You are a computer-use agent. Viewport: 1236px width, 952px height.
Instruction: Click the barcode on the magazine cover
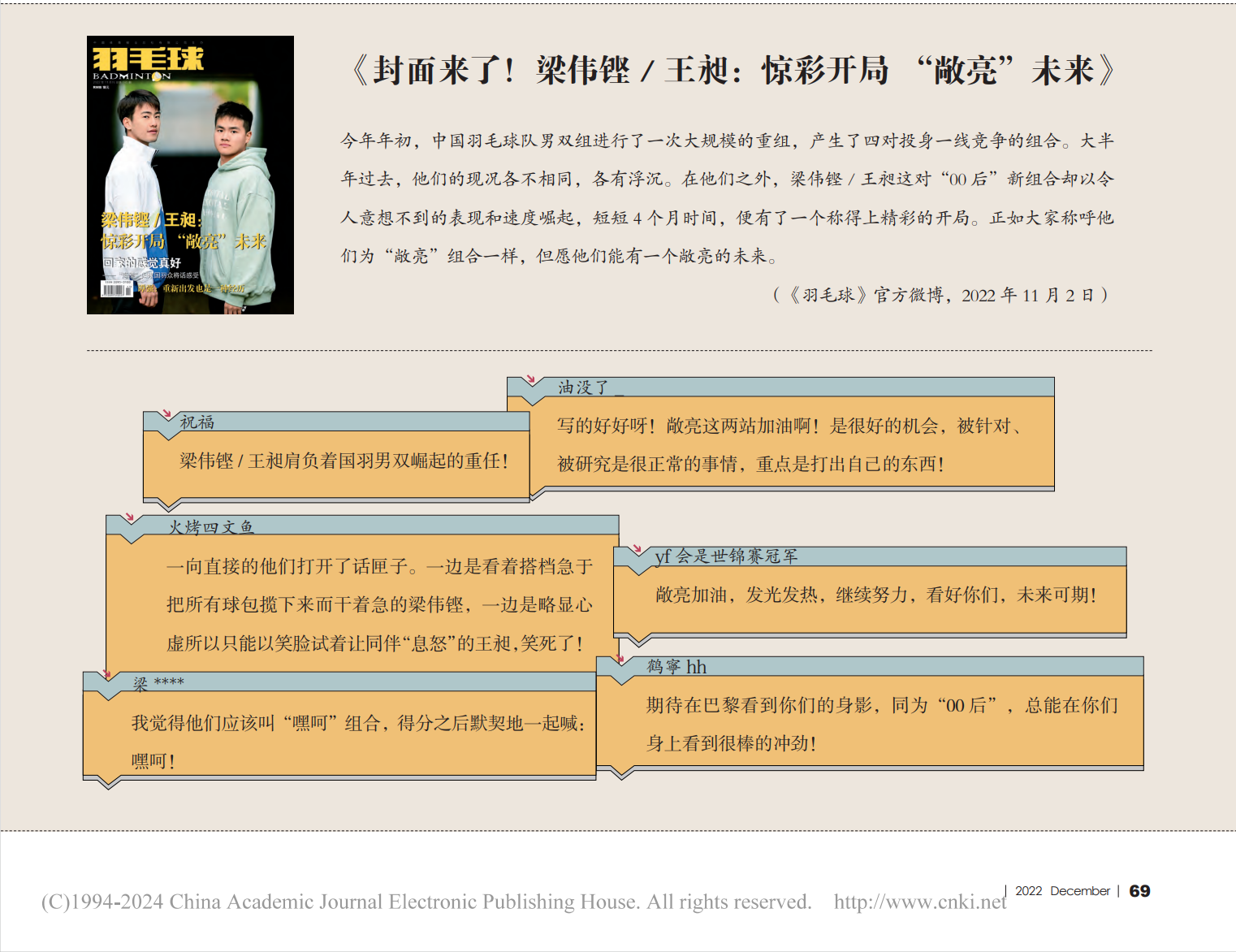116,289
